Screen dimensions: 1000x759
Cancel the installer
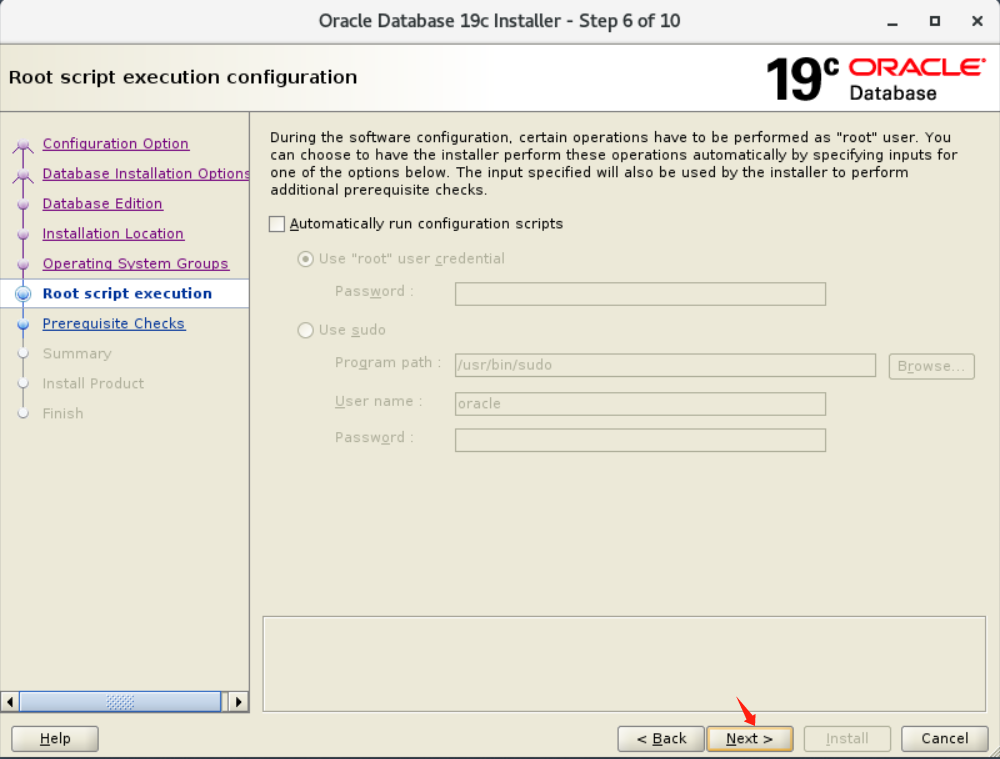(945, 739)
